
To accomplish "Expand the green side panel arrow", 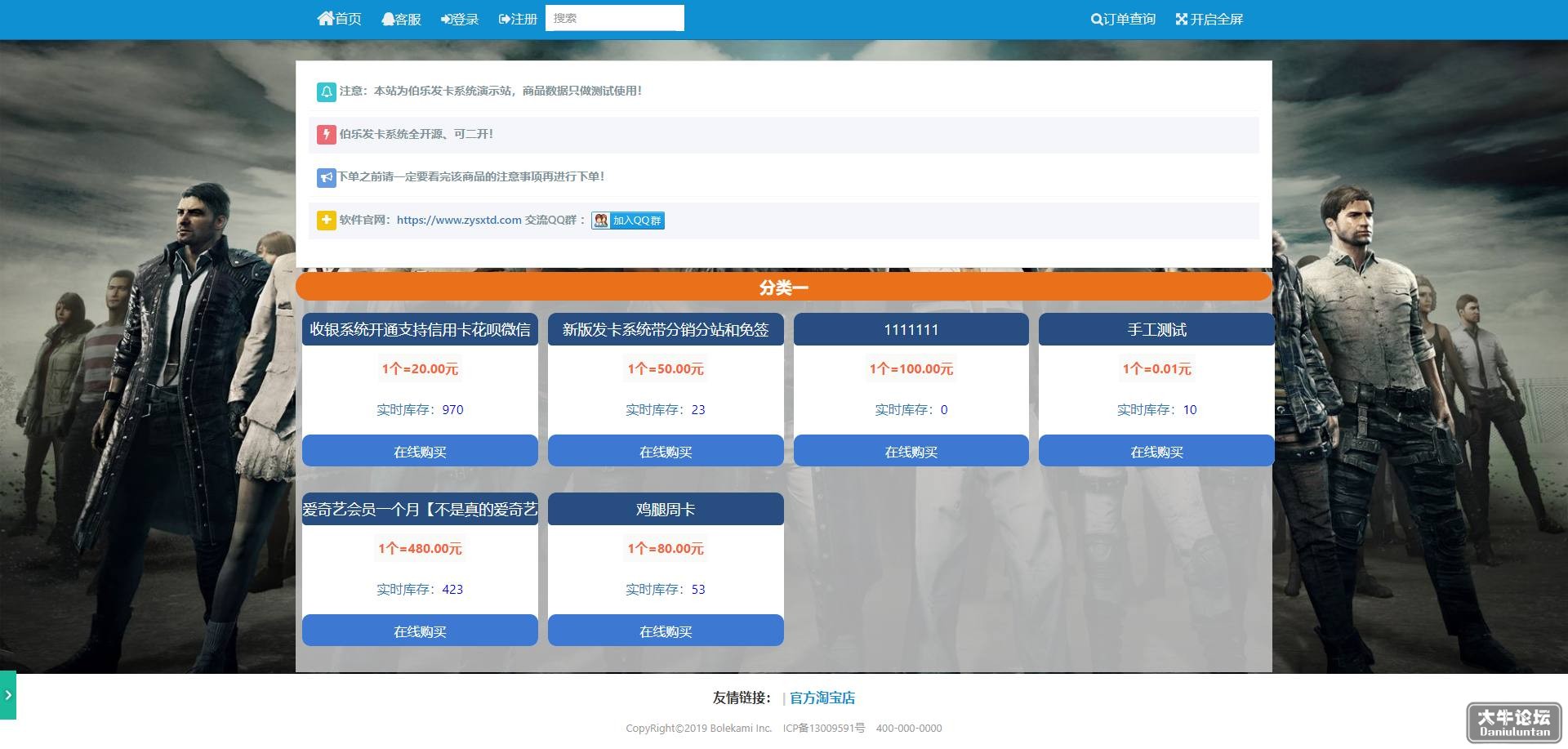I will click(8, 695).
